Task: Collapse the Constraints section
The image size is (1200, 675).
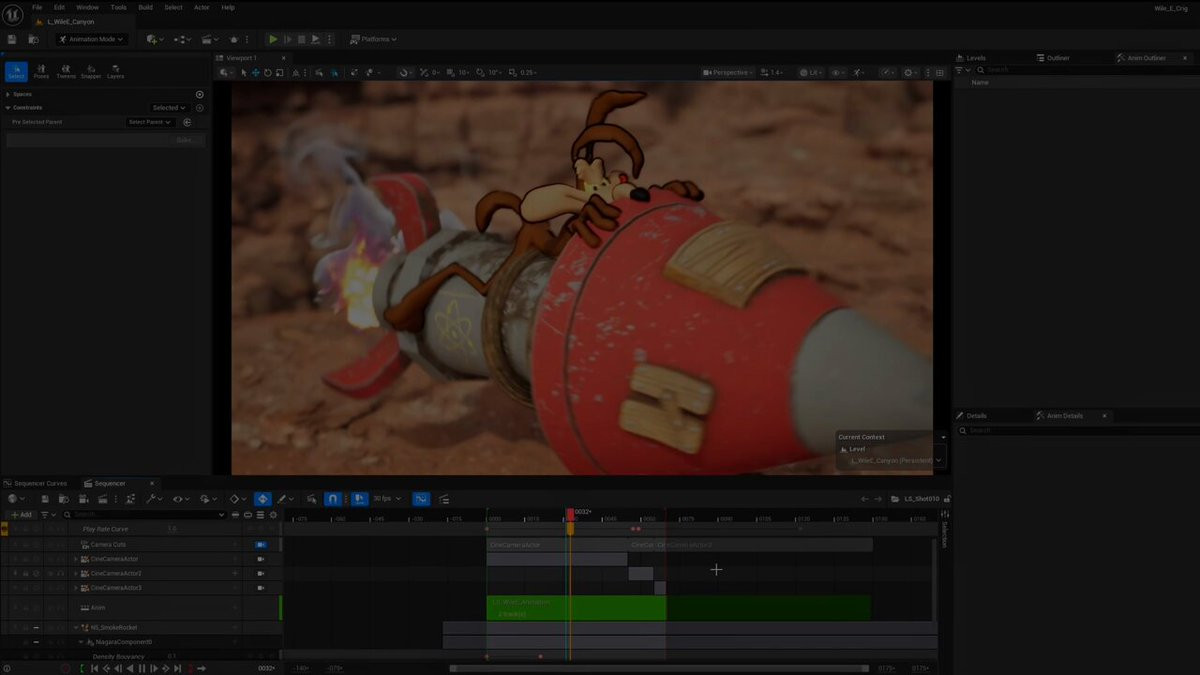Action: [x=8, y=108]
